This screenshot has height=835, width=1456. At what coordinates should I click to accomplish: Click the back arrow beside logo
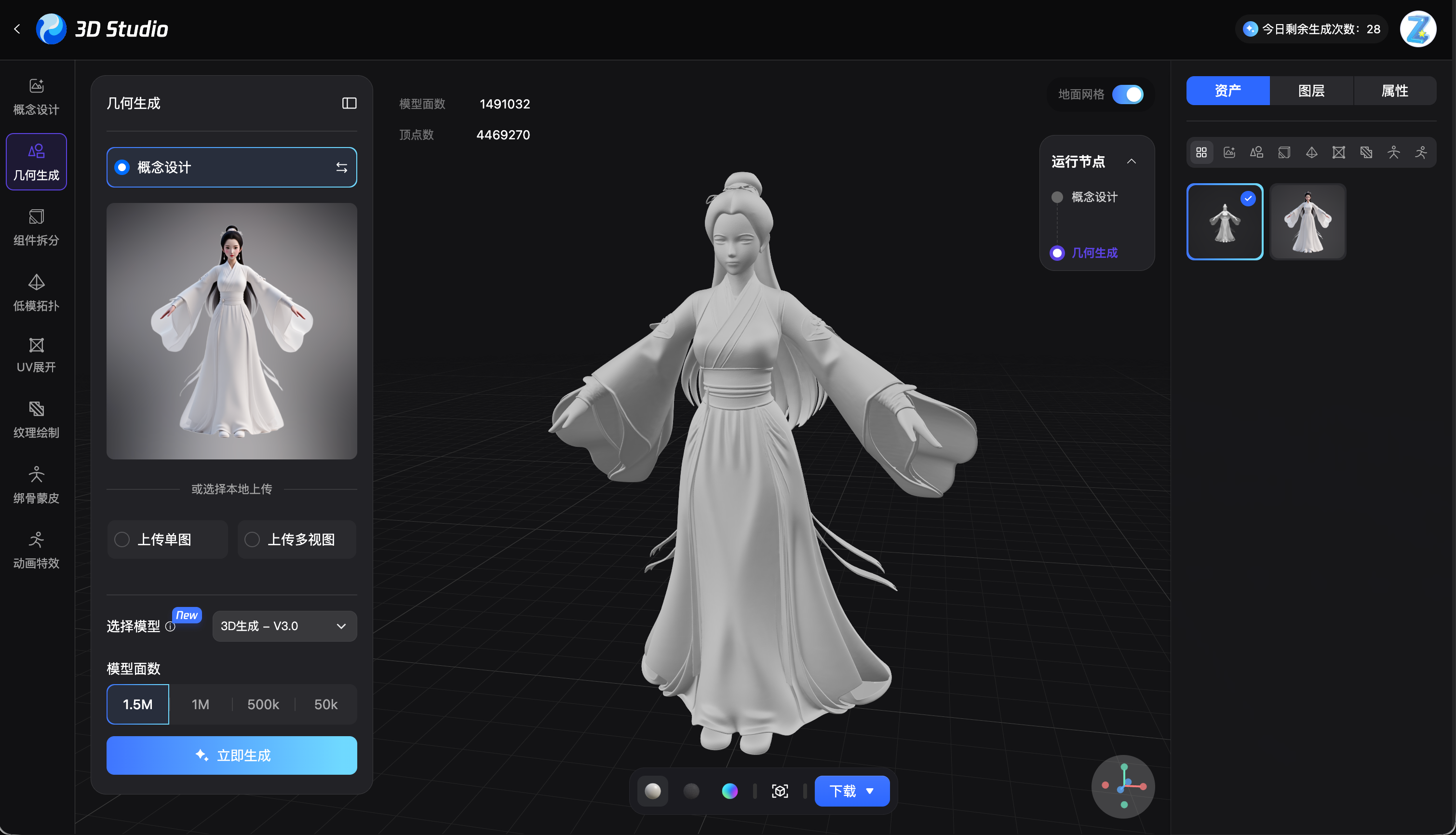17,28
